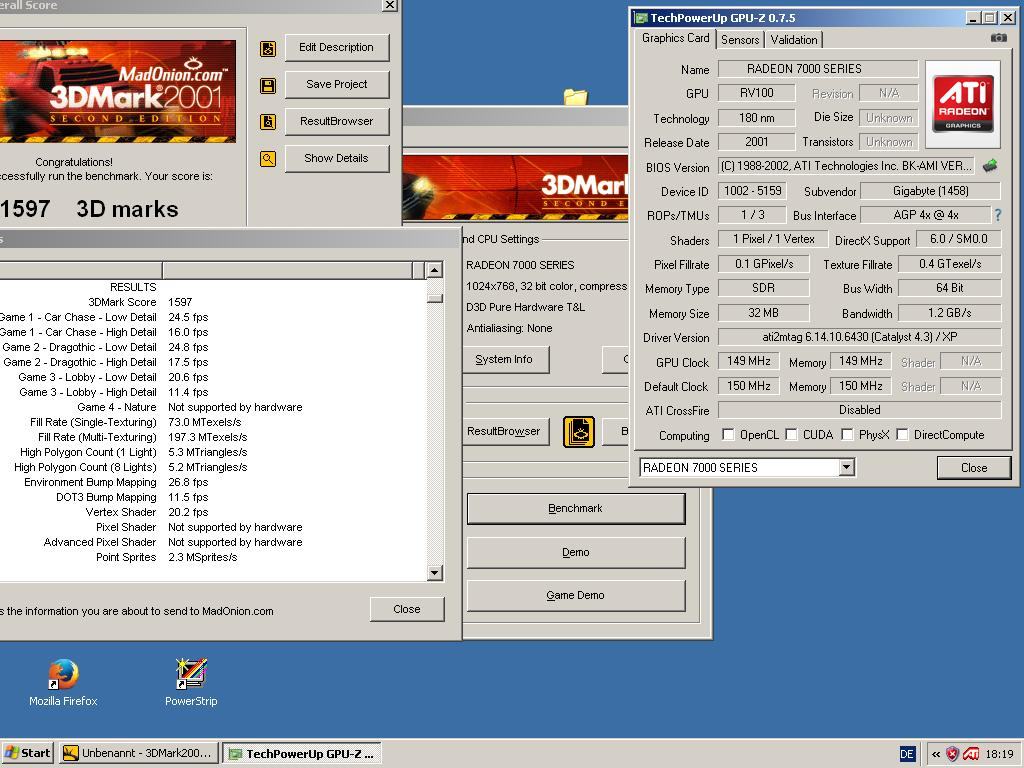Click the results list scroll down arrow
The width and height of the screenshot is (1024, 768).
pos(435,573)
